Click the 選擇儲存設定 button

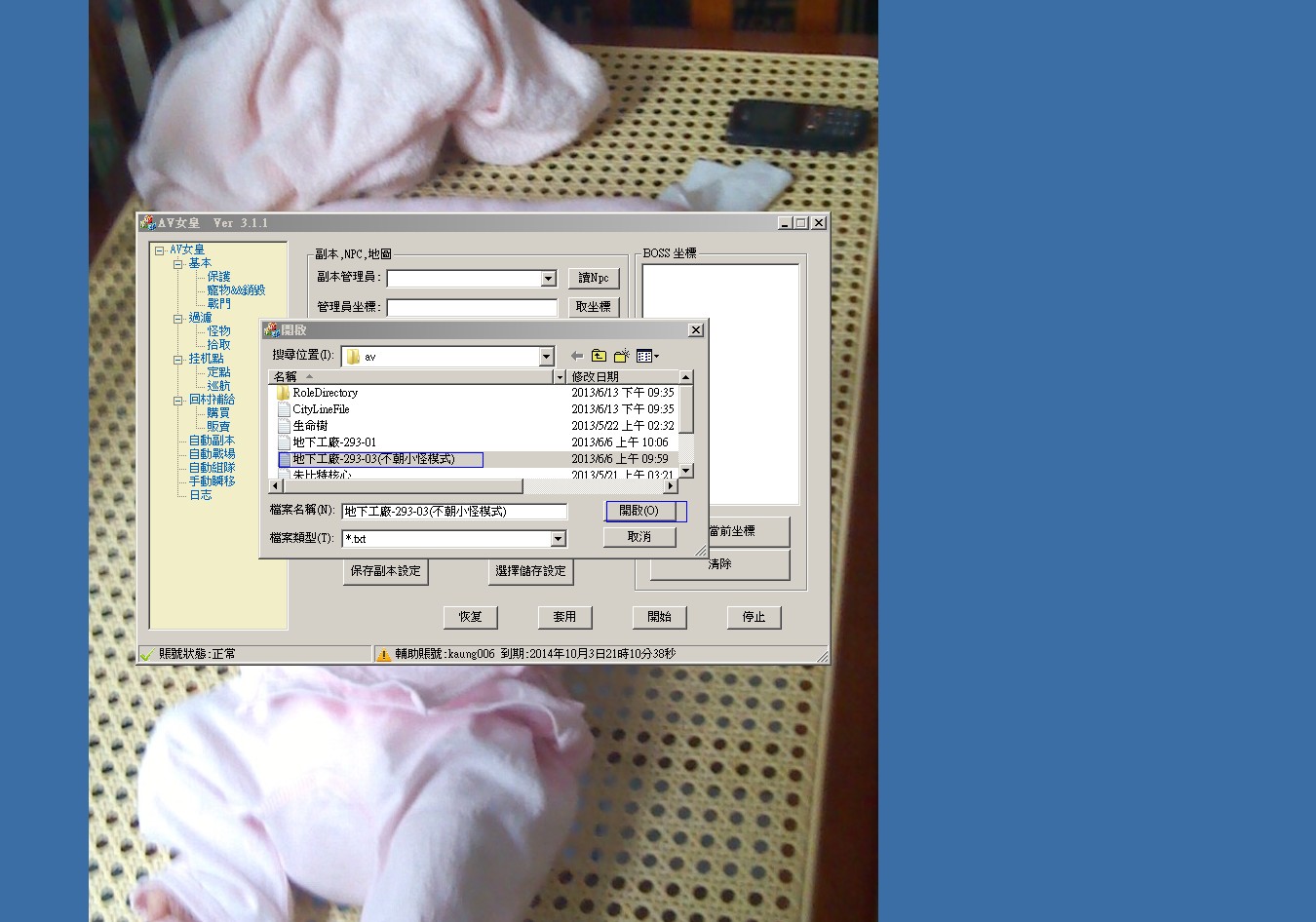pos(530,571)
